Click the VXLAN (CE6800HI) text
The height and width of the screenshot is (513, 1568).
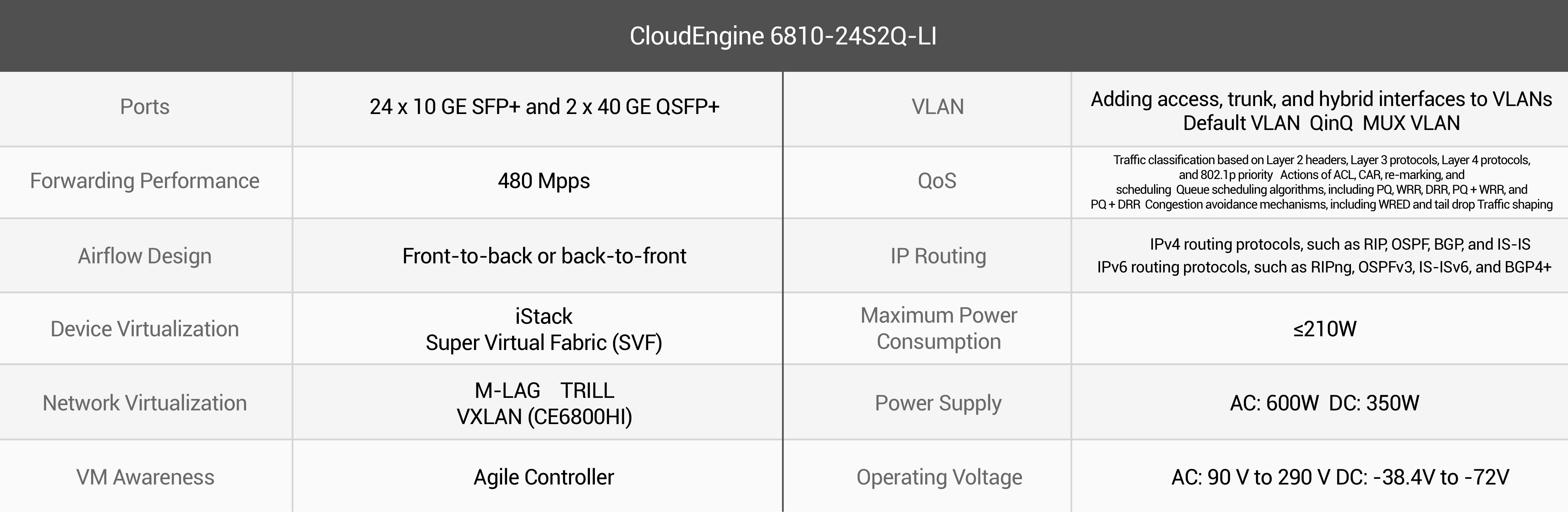click(544, 418)
